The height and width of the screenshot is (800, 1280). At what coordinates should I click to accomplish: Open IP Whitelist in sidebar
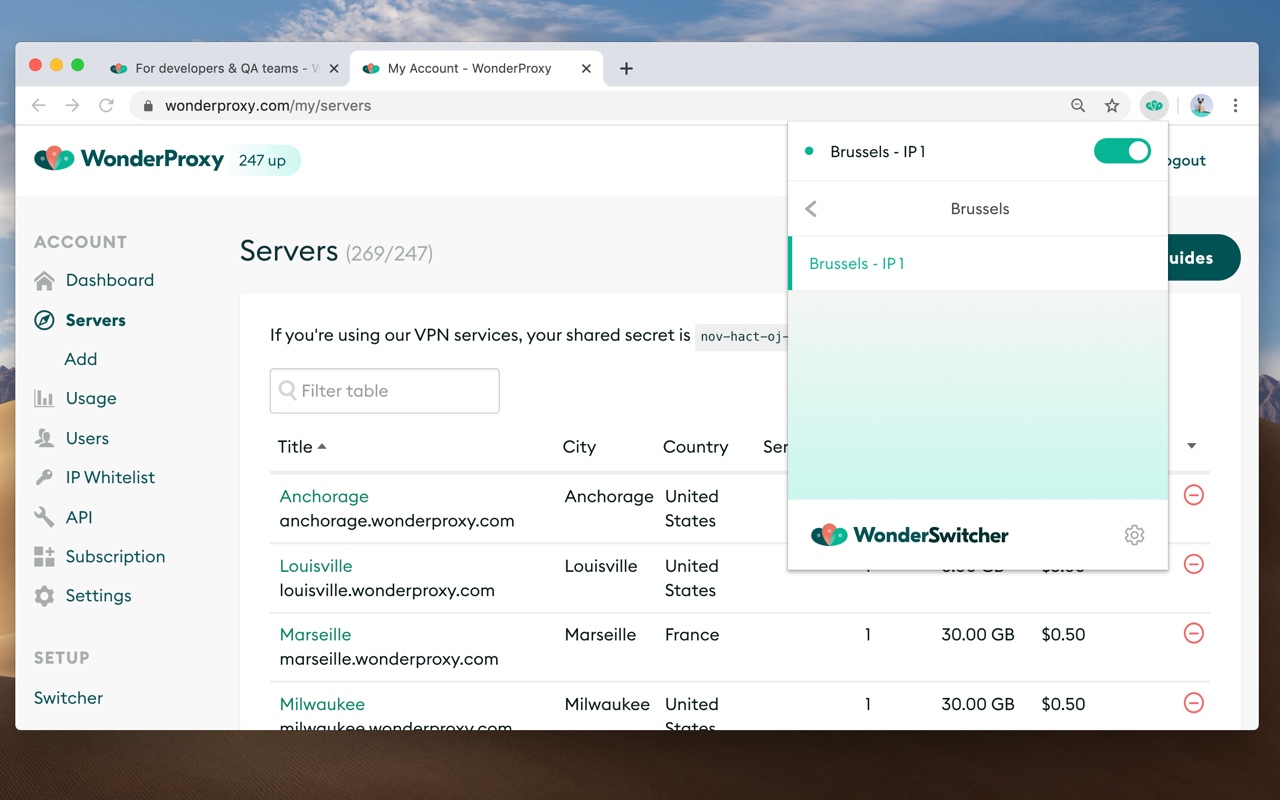pos(110,477)
